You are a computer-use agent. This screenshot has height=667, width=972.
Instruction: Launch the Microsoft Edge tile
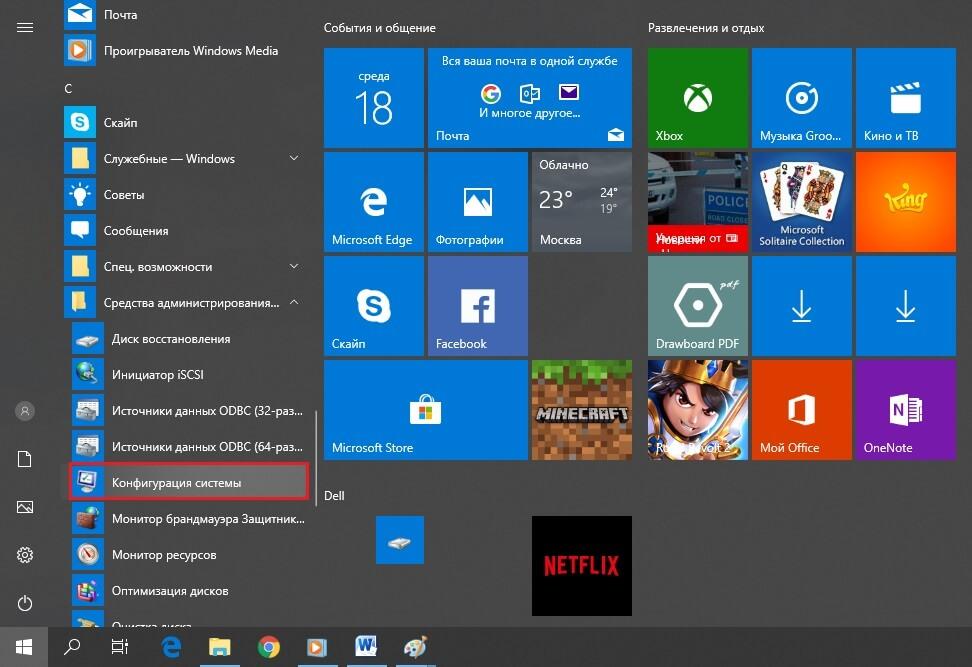374,202
